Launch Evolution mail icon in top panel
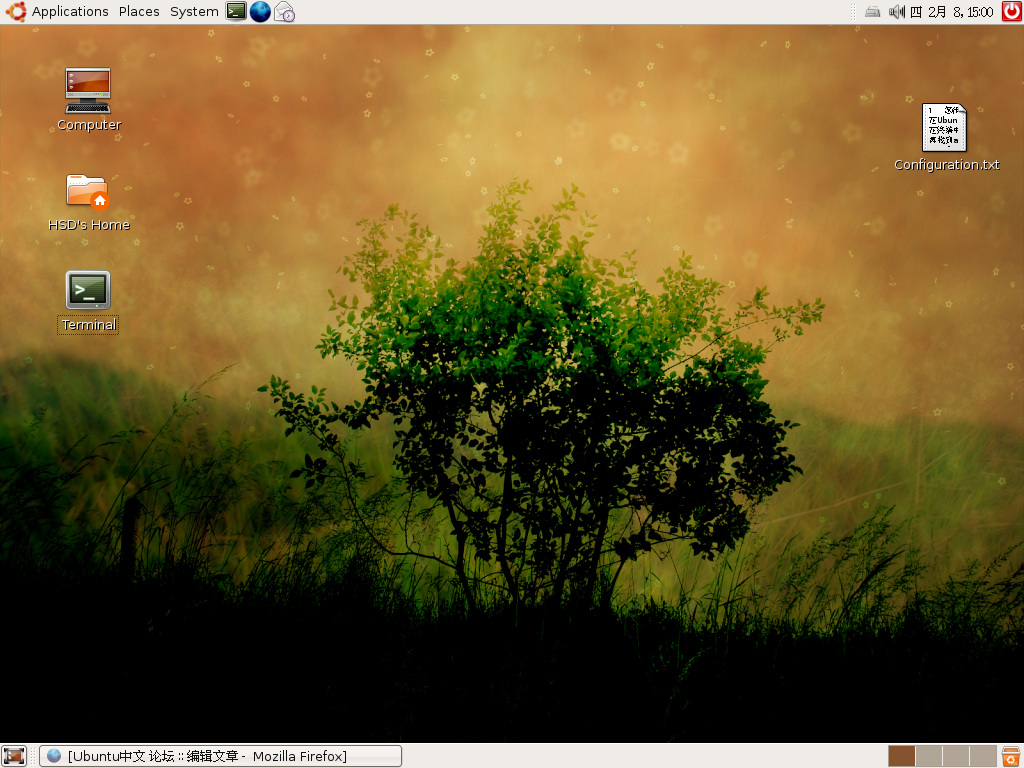The image size is (1024, 768). point(284,11)
